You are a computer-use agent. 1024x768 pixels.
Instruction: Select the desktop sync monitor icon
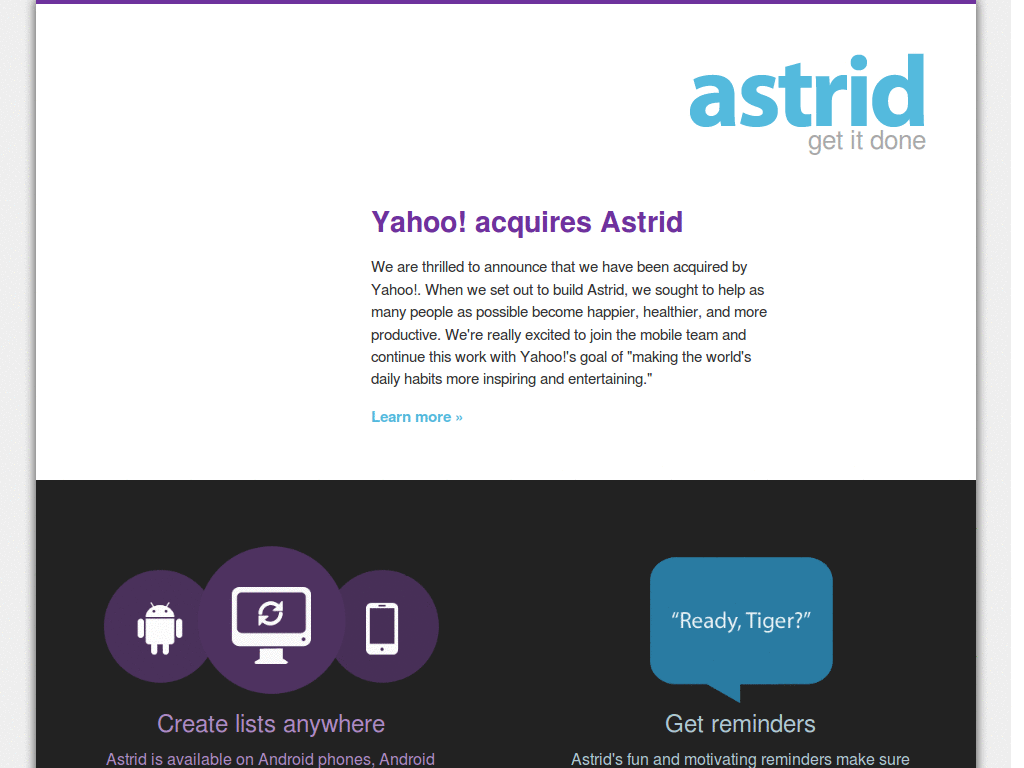click(x=271, y=625)
